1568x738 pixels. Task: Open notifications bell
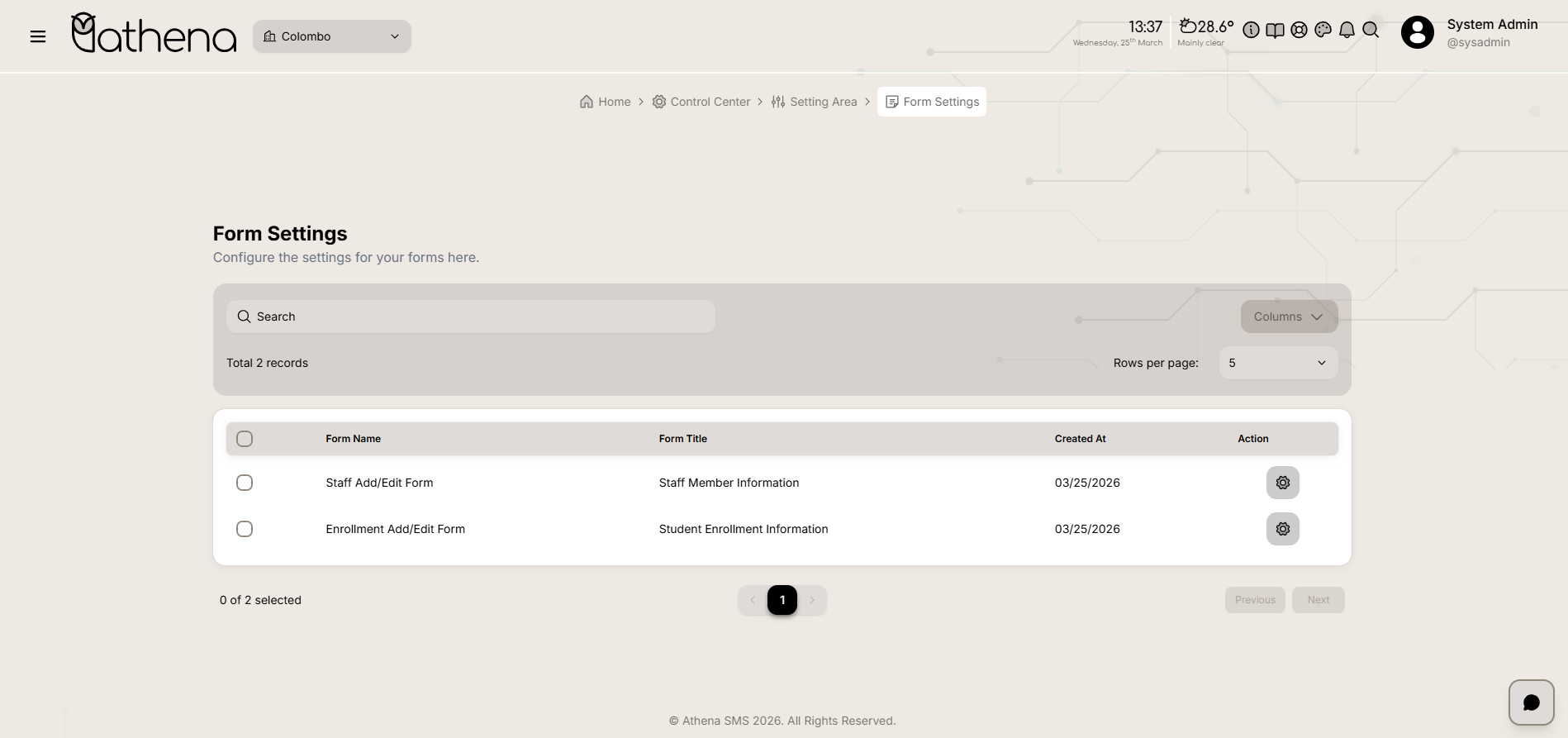tap(1347, 31)
